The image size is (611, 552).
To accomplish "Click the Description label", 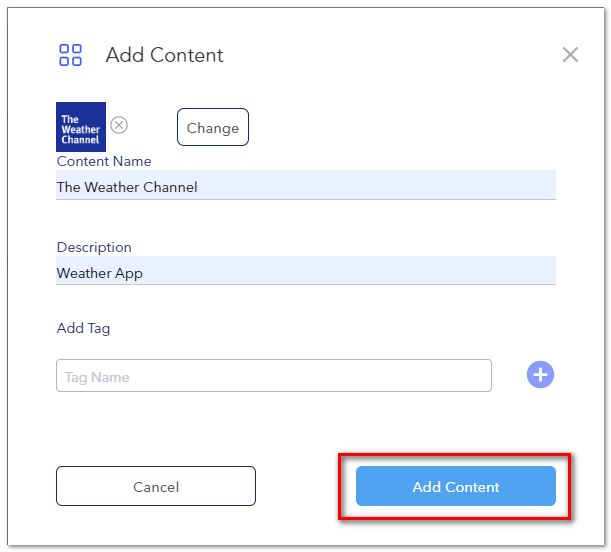I will [94, 247].
